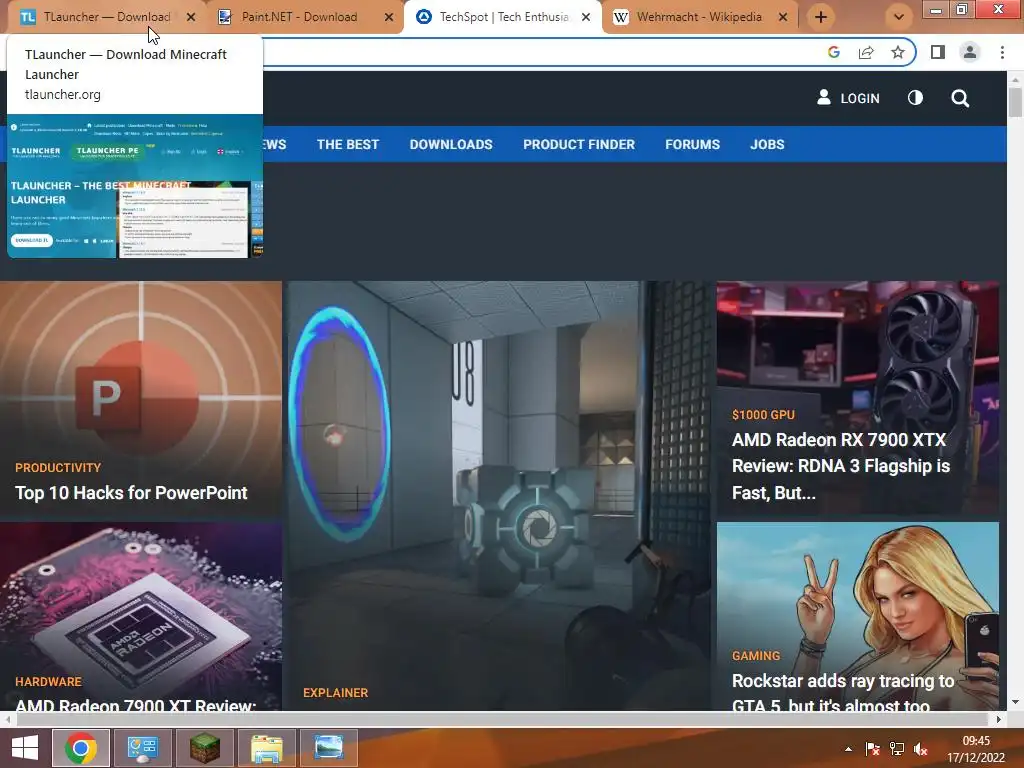This screenshot has width=1024, height=768.
Task: Open the DOWNLOADS menu item
Action: click(451, 144)
